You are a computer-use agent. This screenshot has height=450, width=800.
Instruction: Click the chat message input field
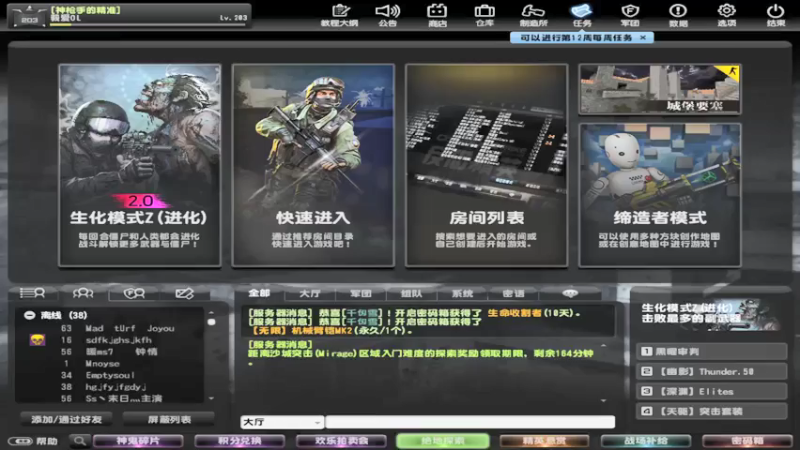click(x=470, y=422)
